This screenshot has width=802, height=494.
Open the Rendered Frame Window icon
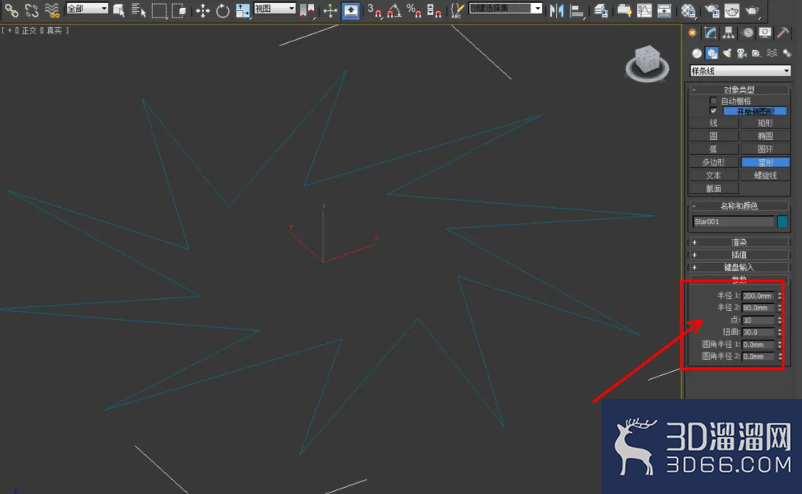[x=732, y=10]
